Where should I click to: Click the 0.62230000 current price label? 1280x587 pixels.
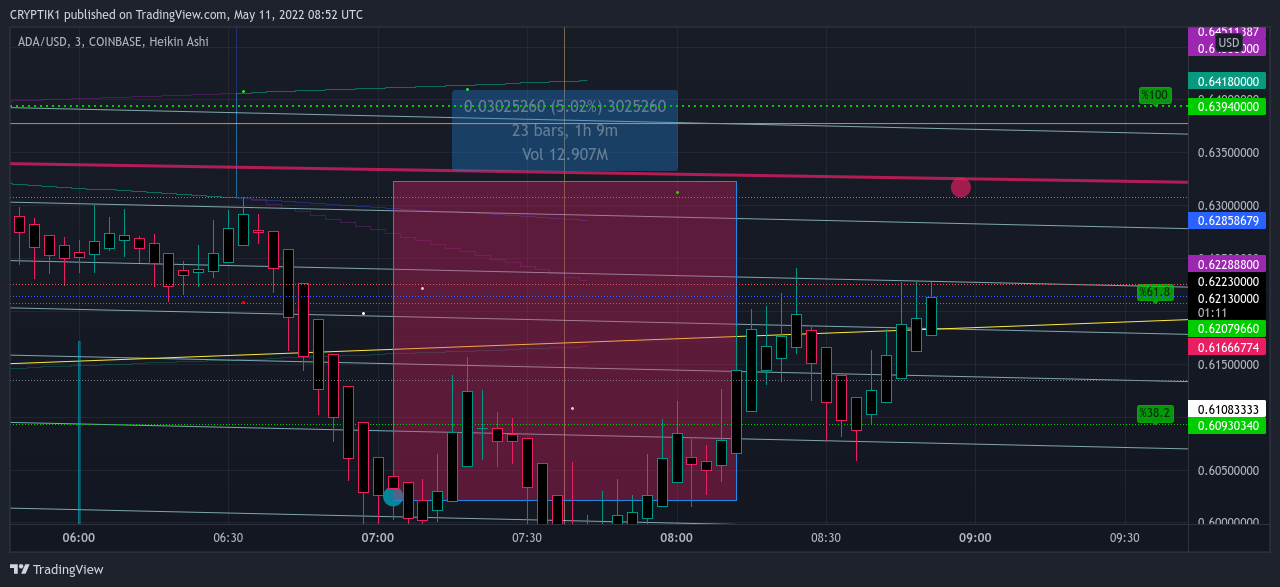coord(1227,283)
